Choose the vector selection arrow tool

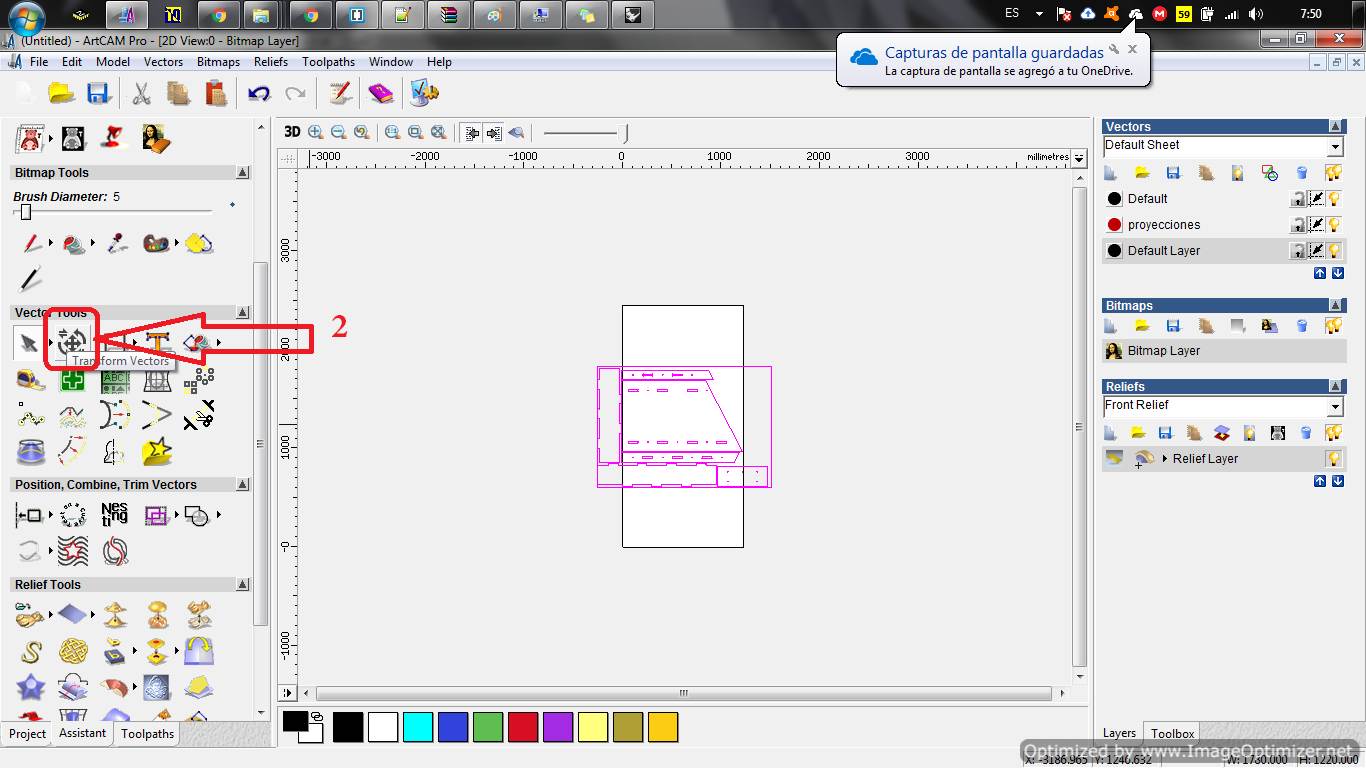click(29, 343)
